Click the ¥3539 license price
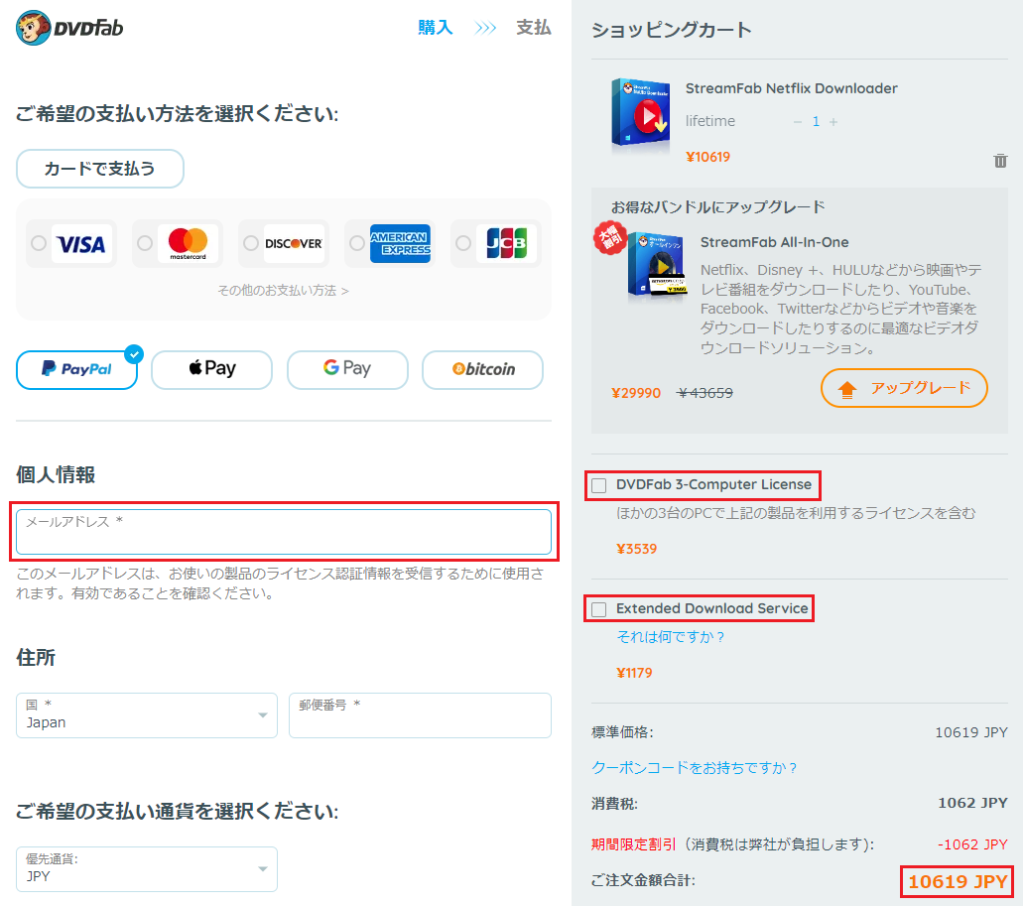Viewport: 1024px width, 906px height. tap(637, 549)
